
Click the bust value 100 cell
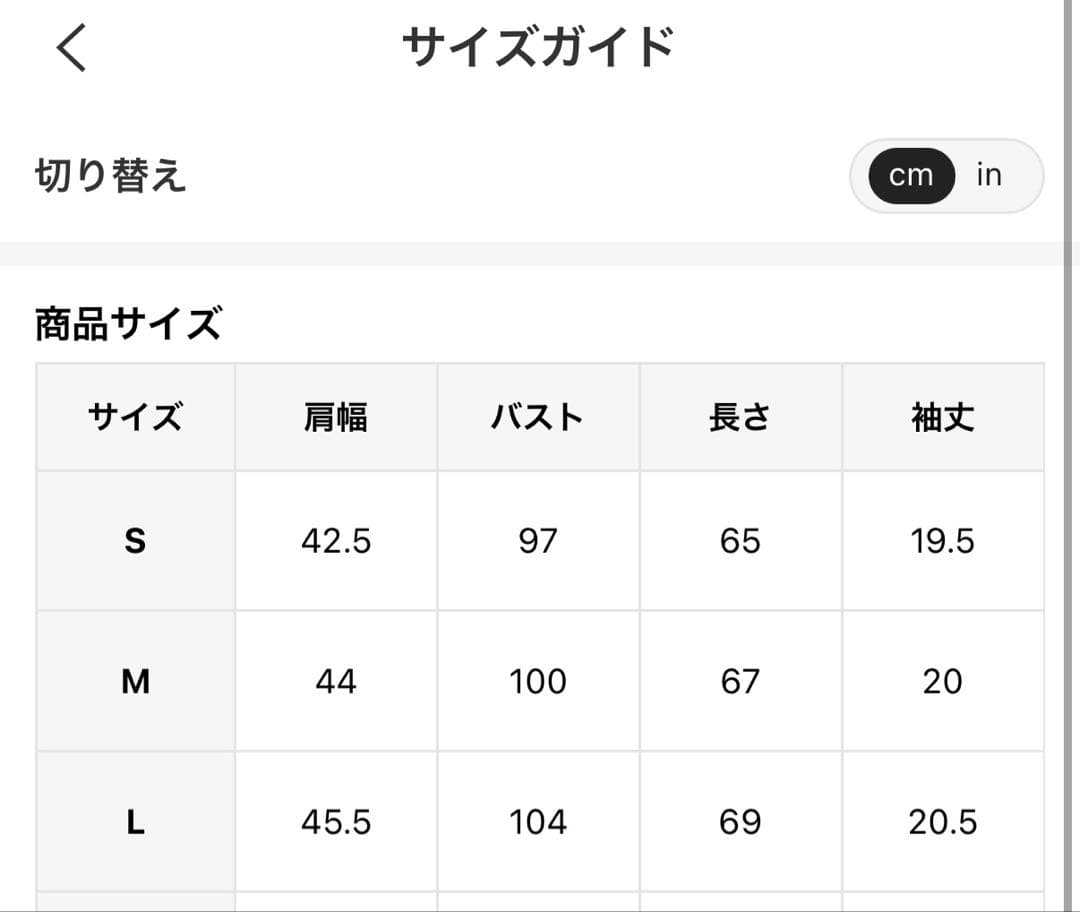pos(538,681)
